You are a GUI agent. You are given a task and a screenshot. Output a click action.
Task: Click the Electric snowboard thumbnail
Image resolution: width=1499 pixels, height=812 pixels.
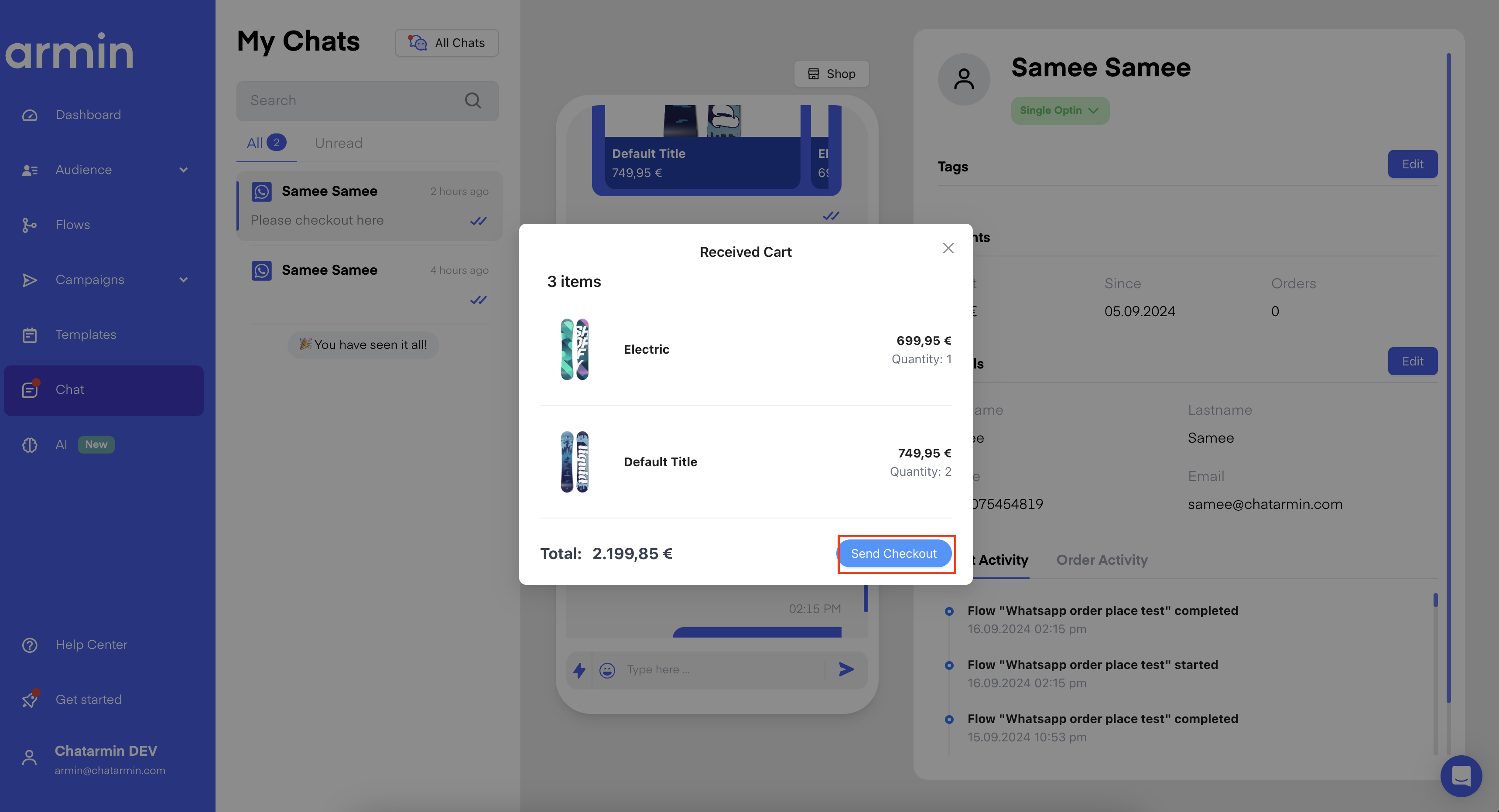pyautogui.click(x=575, y=349)
